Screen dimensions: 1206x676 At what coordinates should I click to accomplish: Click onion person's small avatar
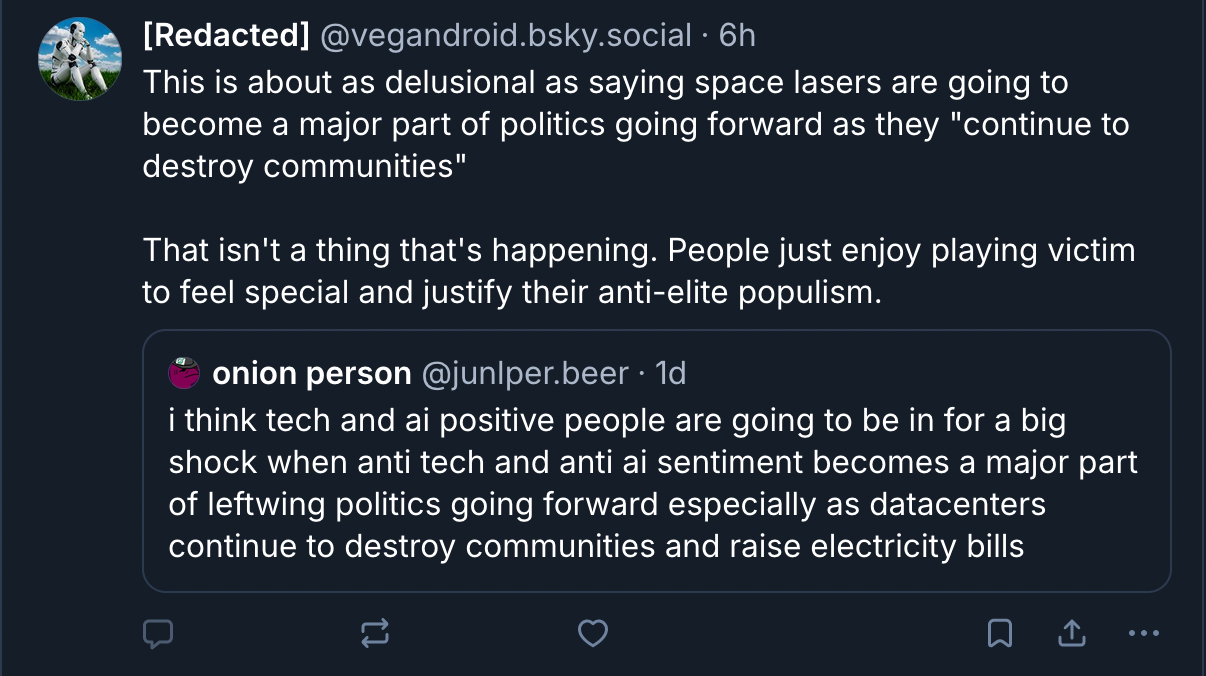click(185, 373)
